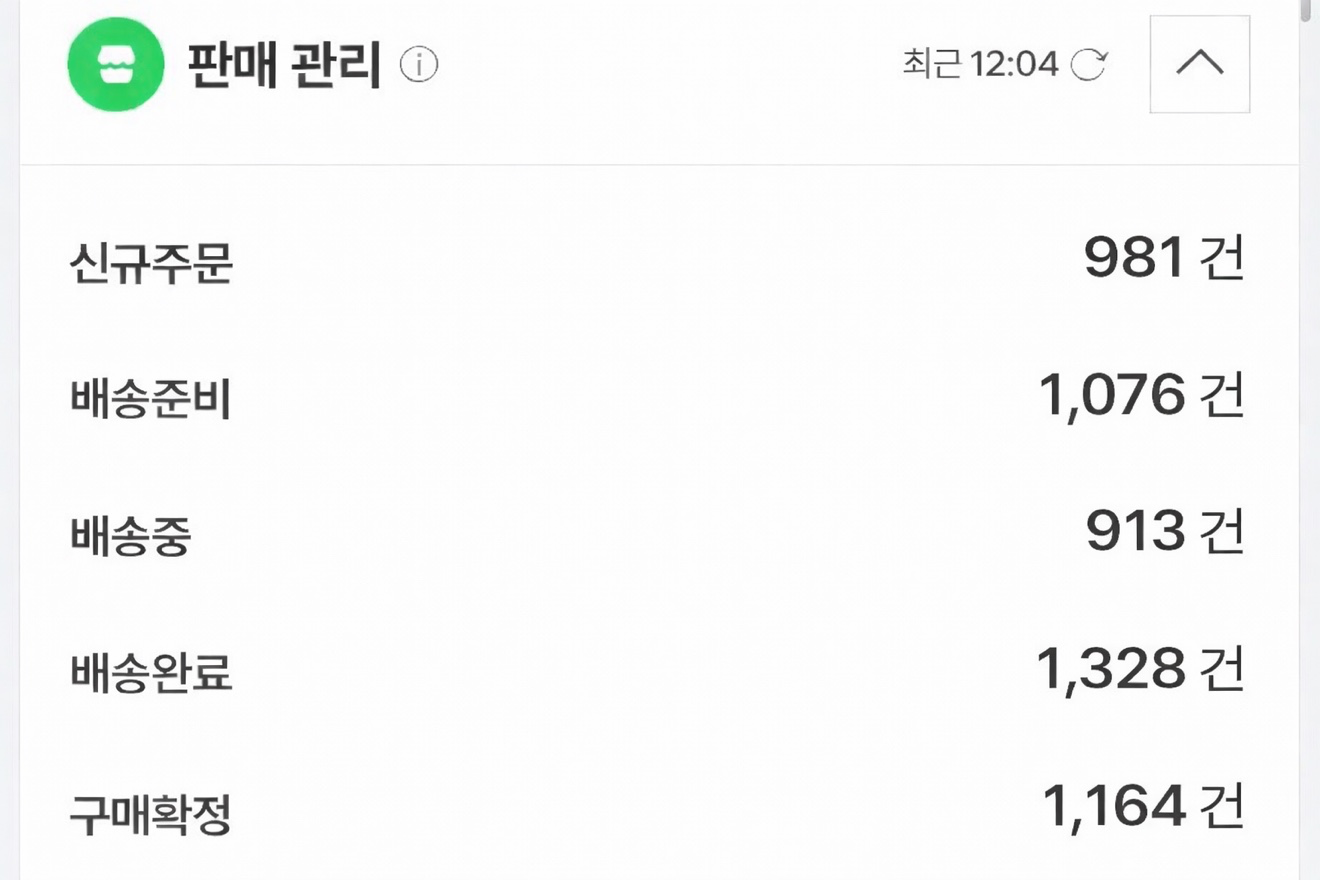The image size is (1320, 880).
Task: Click the 판매 관리 panel title
Action: pos(284,65)
